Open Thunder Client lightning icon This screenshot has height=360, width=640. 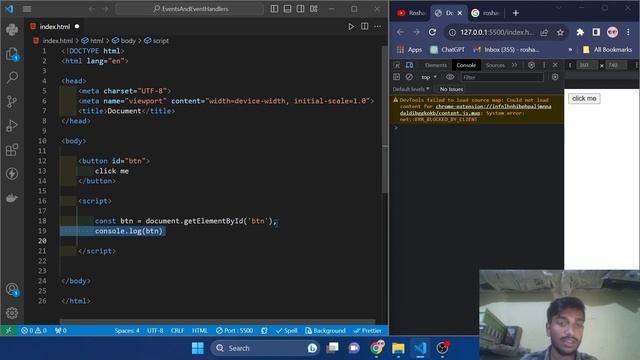pyautogui.click(x=12, y=174)
